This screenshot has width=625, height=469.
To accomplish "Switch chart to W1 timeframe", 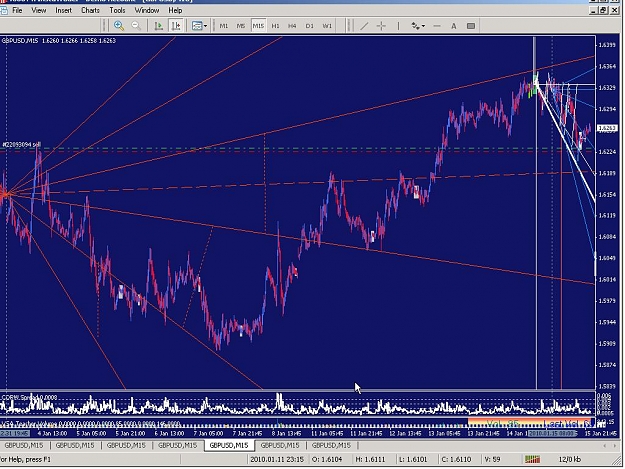I will click(327, 26).
